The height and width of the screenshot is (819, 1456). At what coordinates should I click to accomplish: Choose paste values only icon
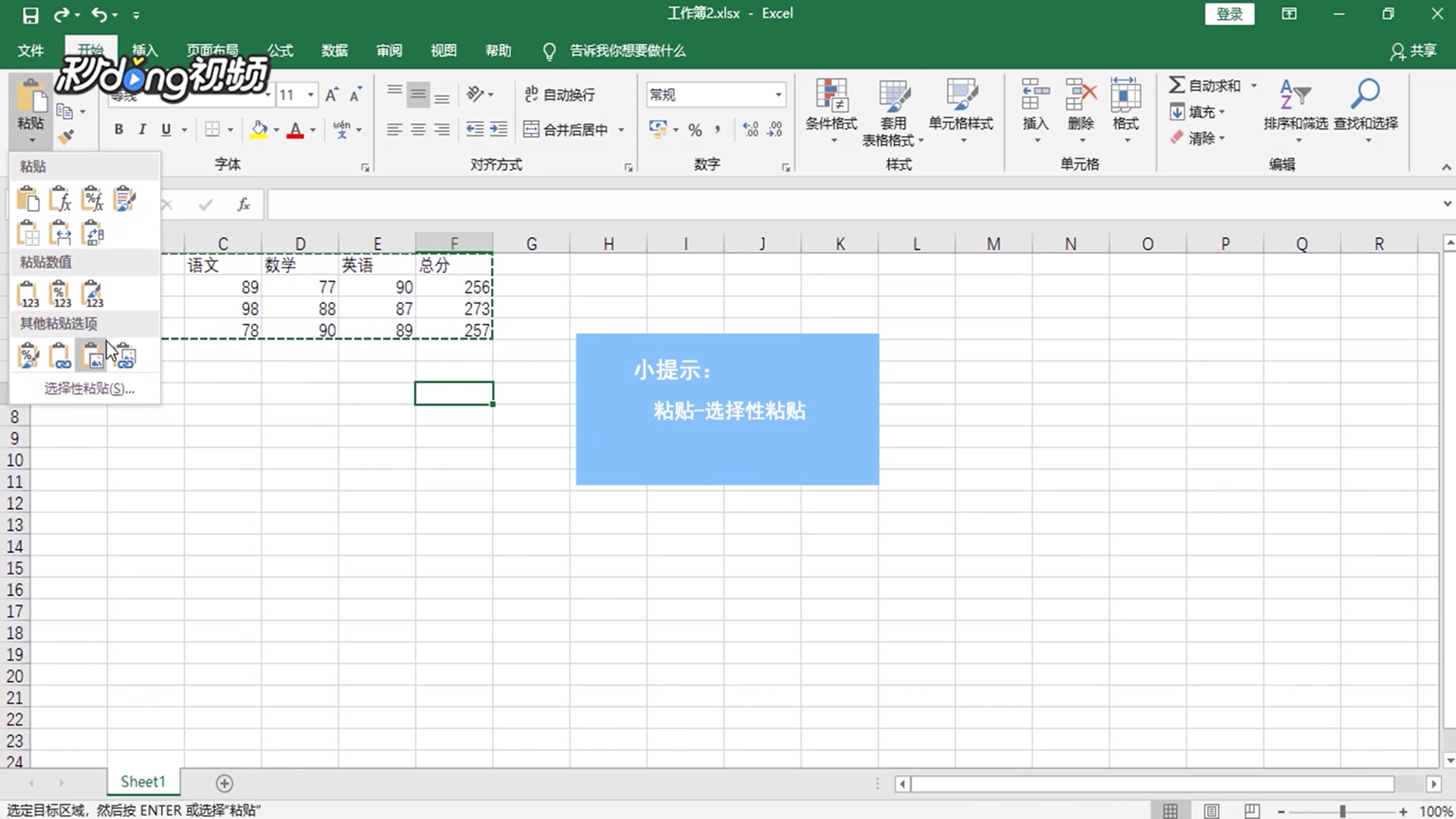coord(27,294)
